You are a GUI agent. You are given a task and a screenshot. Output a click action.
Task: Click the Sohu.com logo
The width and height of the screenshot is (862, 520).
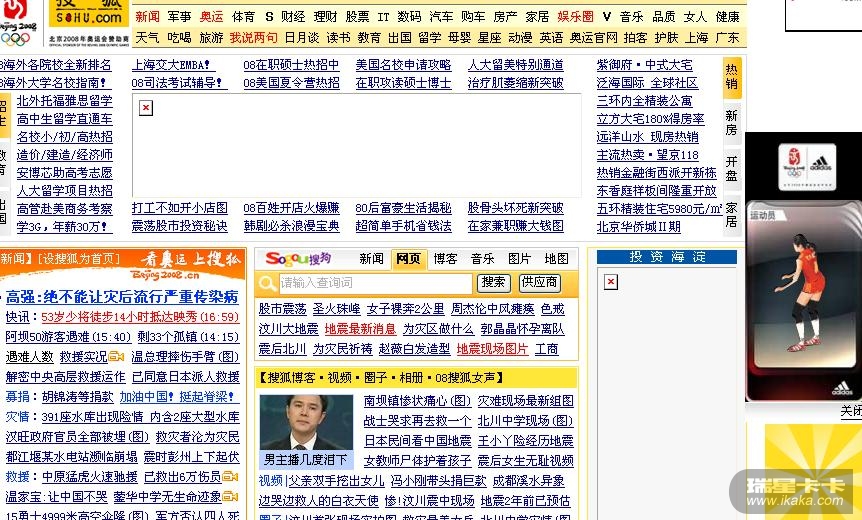[x=89, y=13]
